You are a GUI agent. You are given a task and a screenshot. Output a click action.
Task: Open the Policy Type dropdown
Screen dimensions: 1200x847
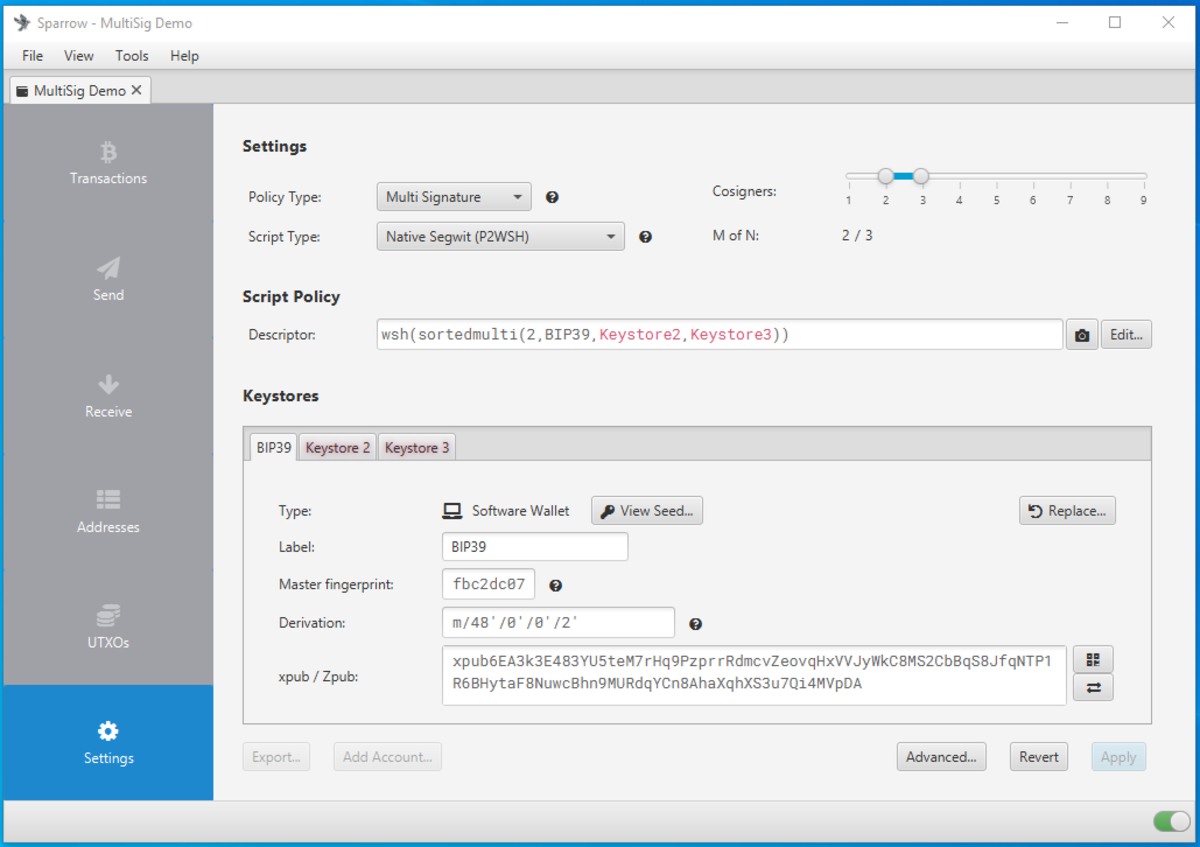[x=454, y=197]
